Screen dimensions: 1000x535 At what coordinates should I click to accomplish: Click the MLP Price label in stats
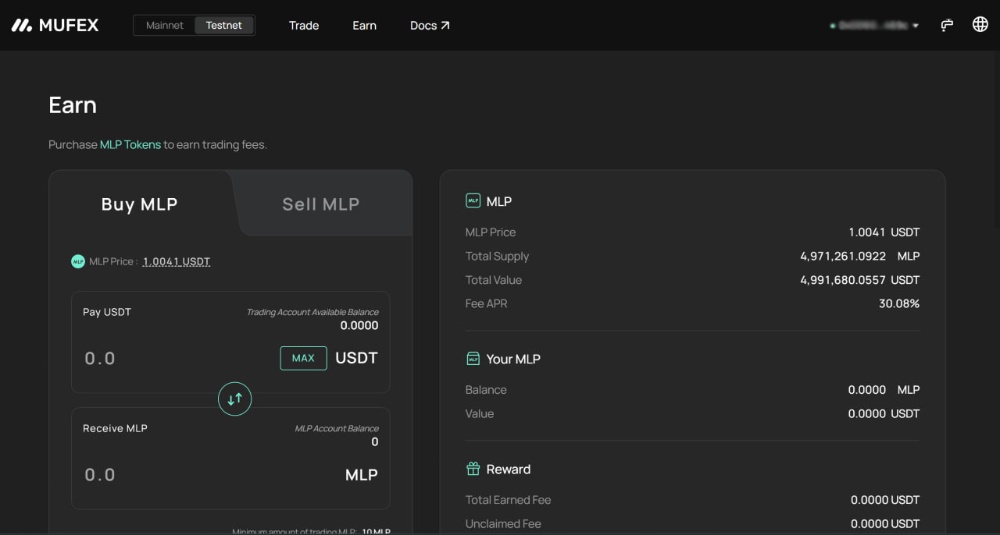pos(490,233)
